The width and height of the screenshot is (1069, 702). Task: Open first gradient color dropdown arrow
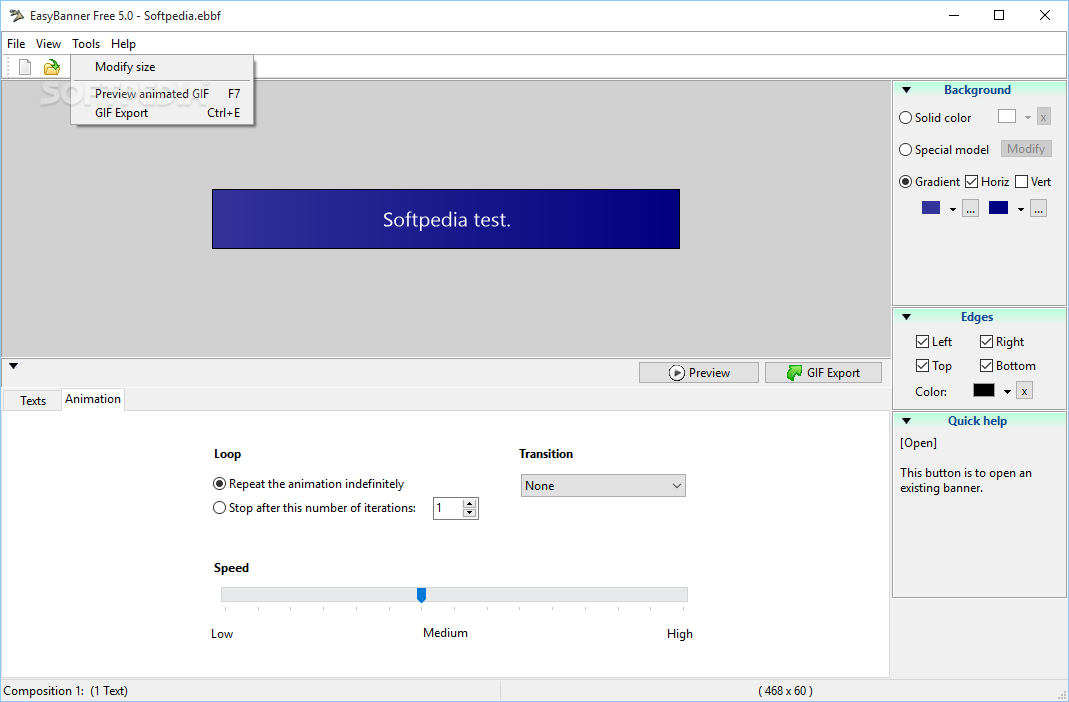coord(952,209)
